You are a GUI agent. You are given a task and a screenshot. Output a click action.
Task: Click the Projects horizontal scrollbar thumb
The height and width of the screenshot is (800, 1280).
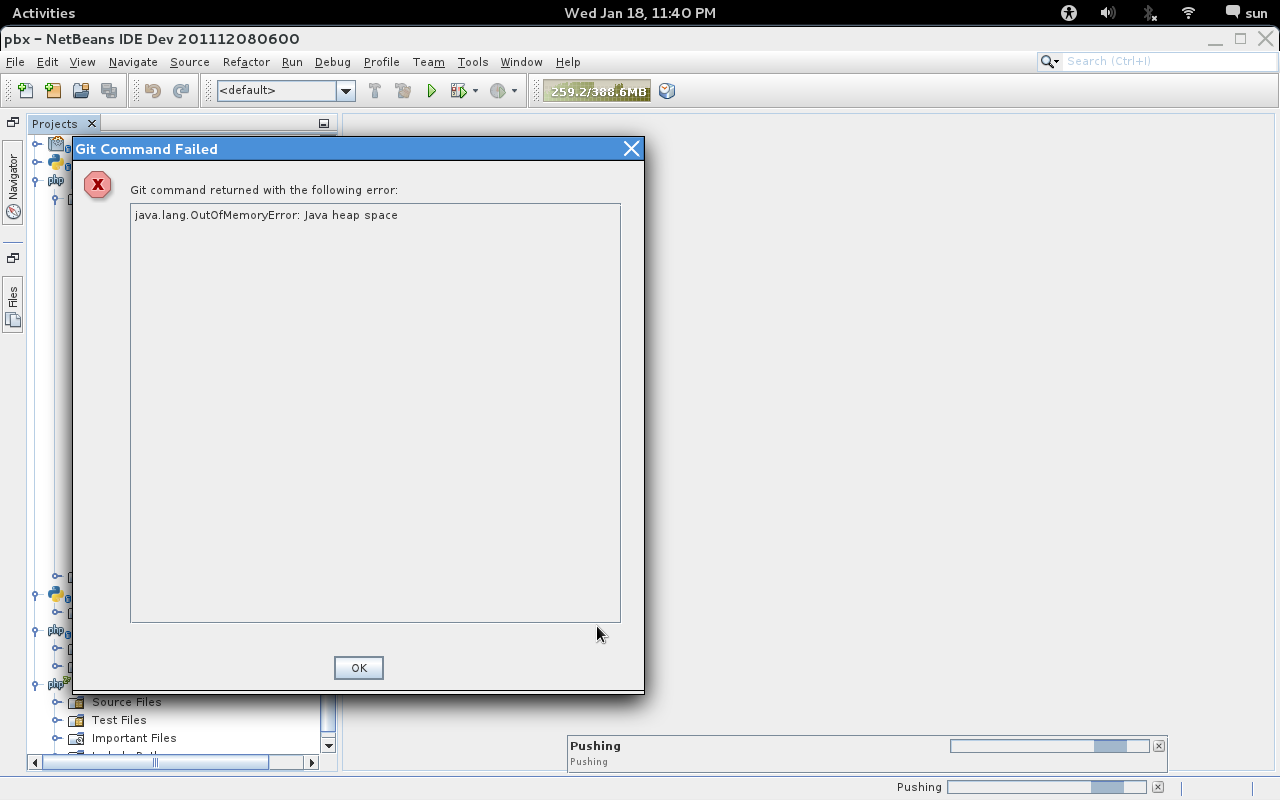(155, 762)
